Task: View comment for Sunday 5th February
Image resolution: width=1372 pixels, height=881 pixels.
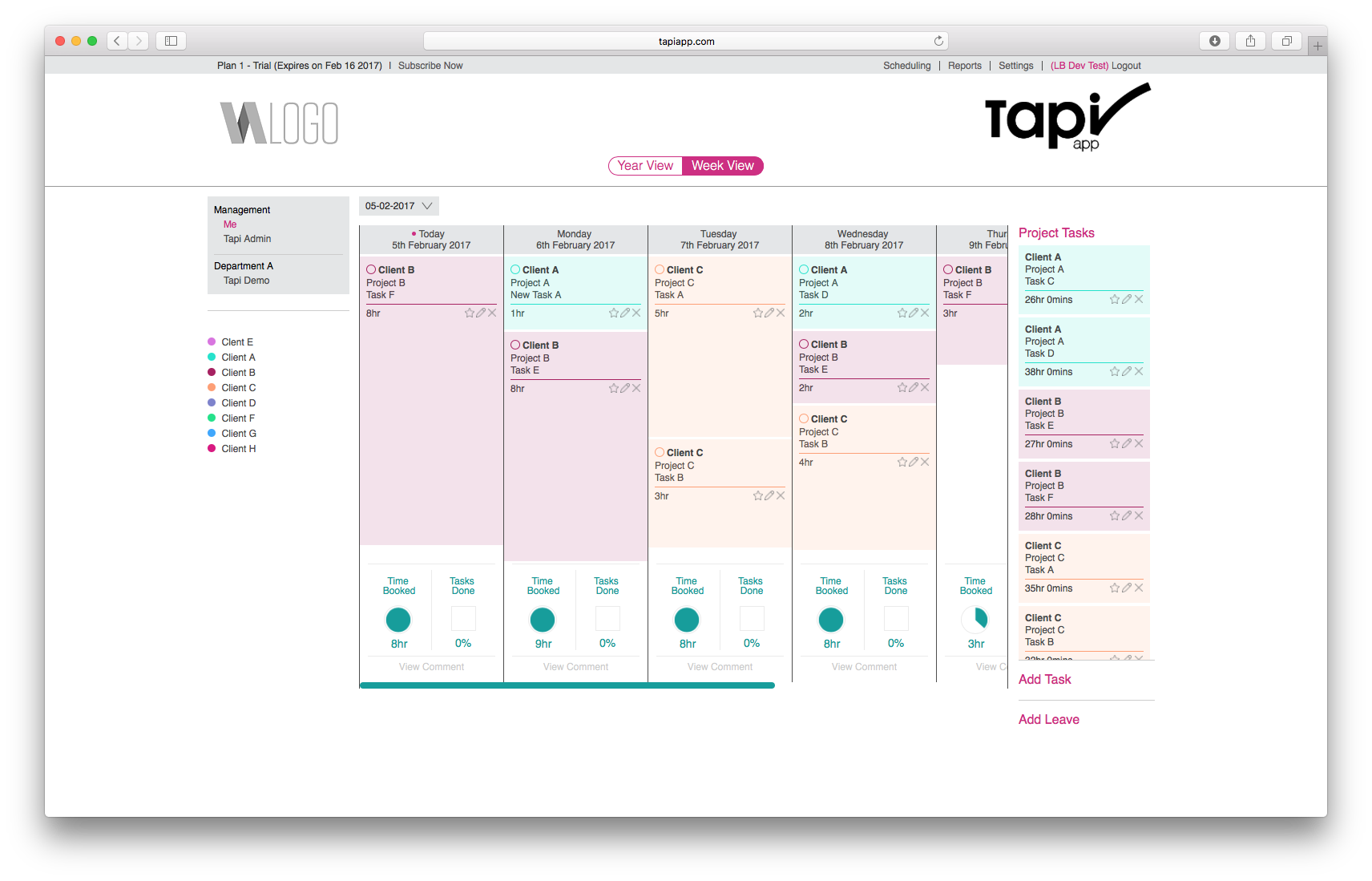Action: tap(431, 667)
